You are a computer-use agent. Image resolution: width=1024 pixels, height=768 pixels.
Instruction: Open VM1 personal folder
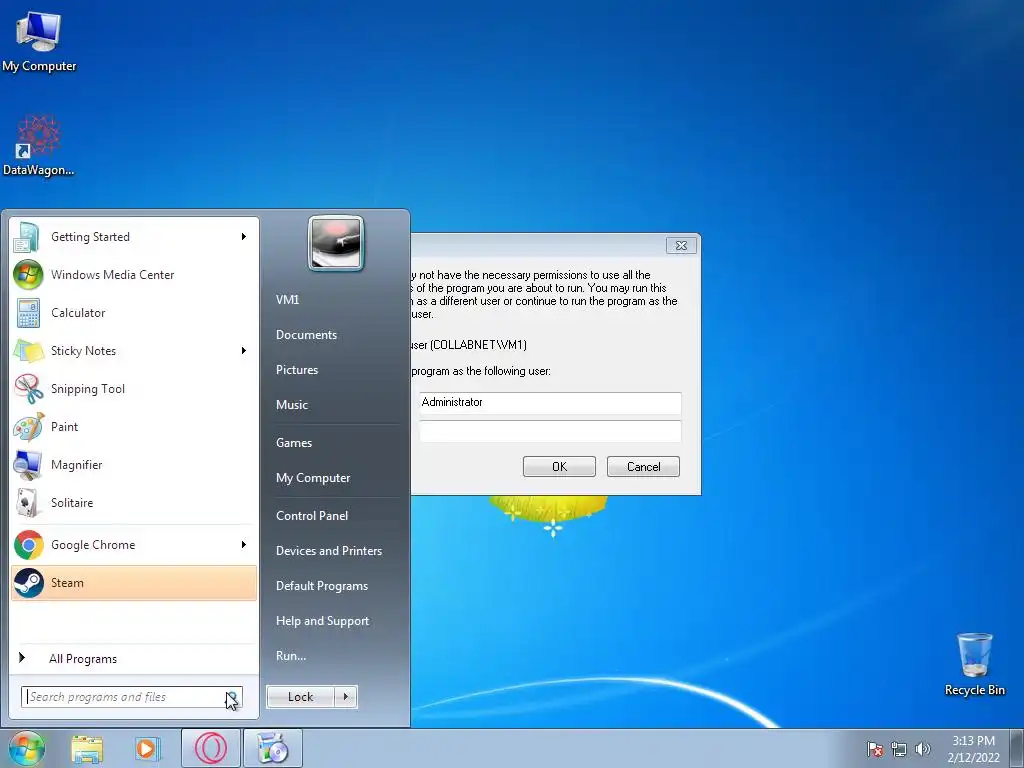point(287,300)
